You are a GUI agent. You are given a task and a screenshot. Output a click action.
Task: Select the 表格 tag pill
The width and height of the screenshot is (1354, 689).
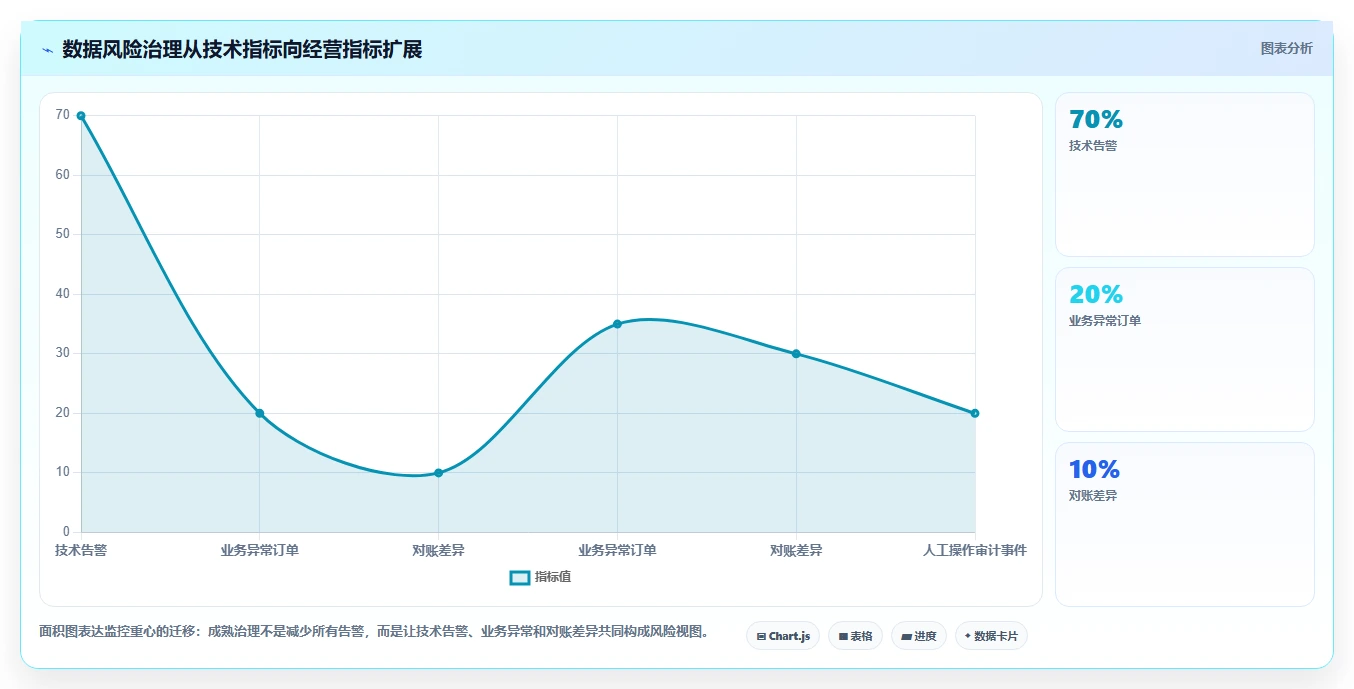pyautogui.click(x=855, y=636)
